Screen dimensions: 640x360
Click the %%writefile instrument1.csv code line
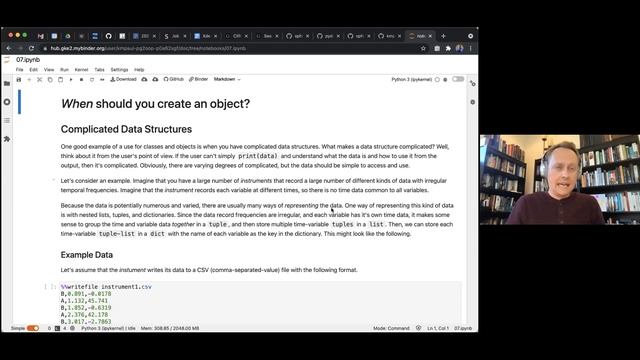106,287
